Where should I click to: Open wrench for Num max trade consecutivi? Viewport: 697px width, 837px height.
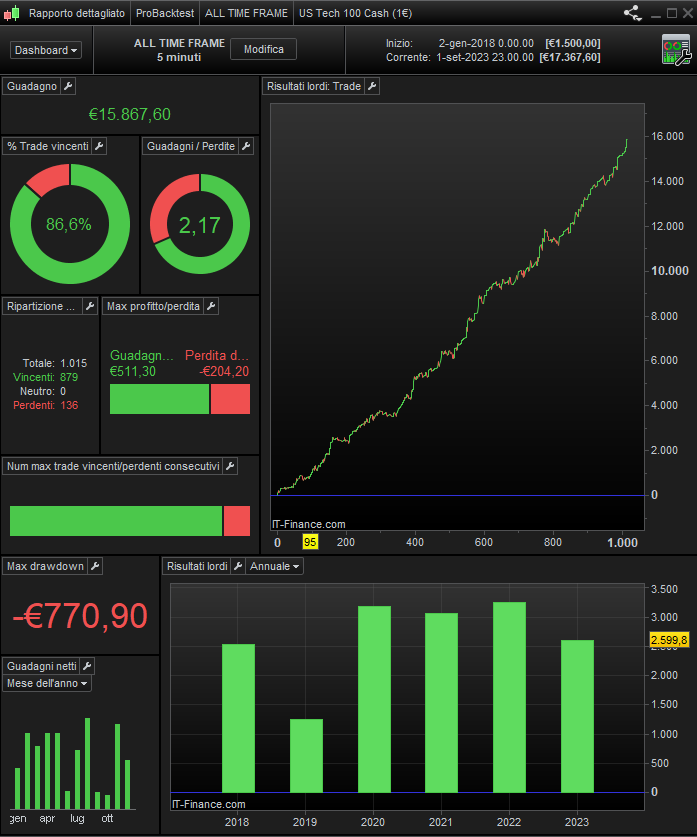(230, 467)
